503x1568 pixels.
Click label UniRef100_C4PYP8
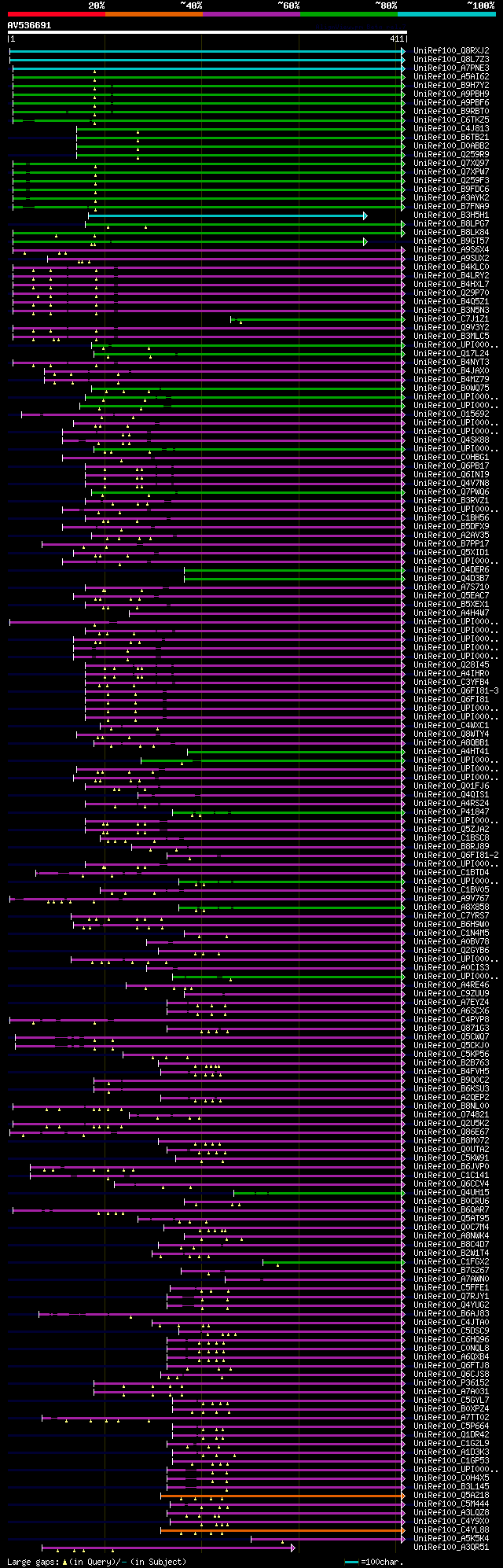coord(451,1020)
